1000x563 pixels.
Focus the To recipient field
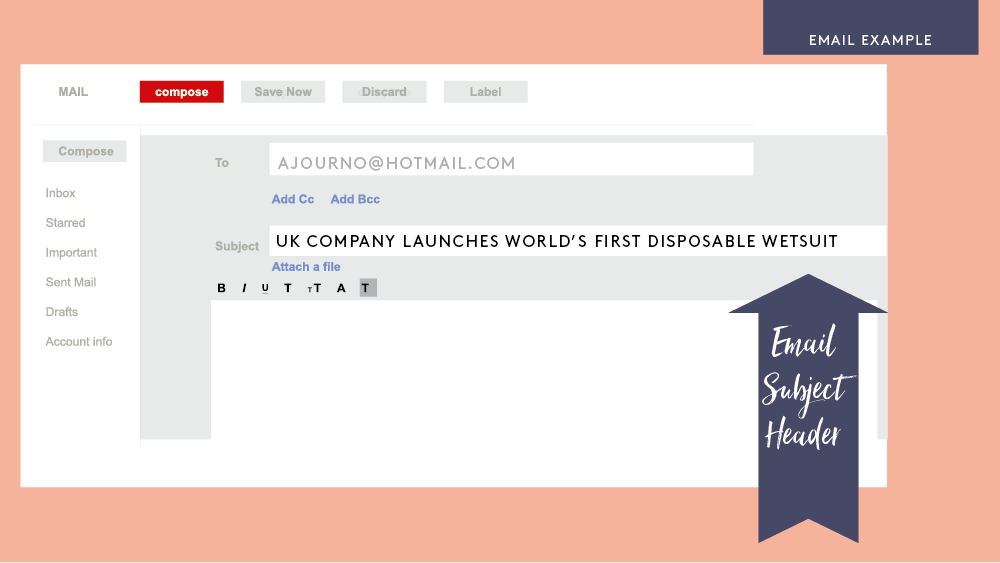511,159
